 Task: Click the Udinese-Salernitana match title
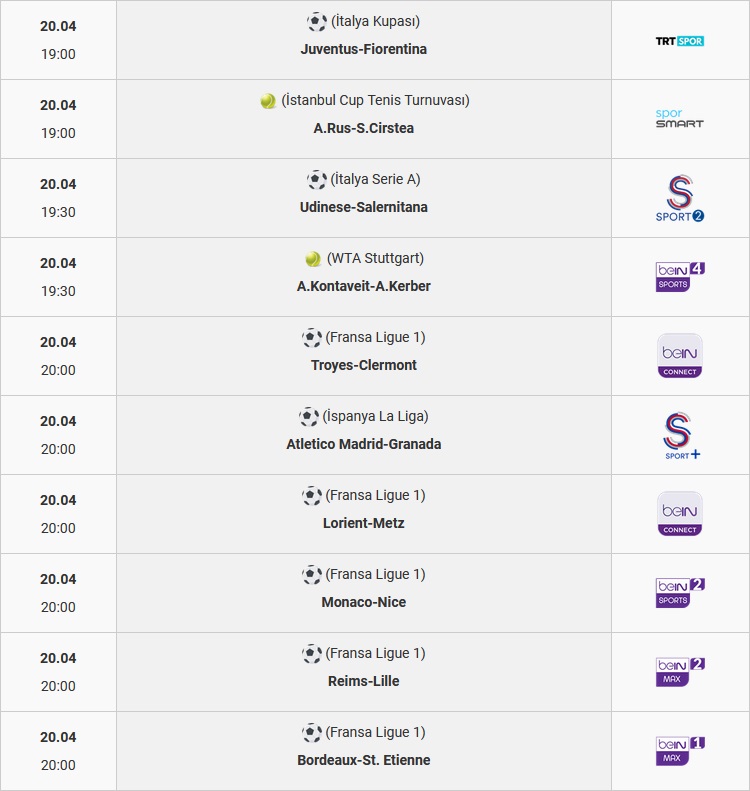364,207
